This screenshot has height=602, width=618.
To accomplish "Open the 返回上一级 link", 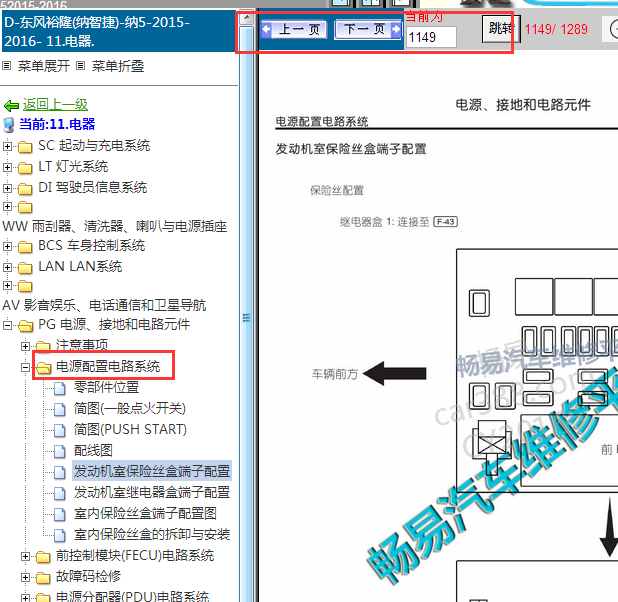I will [x=55, y=104].
